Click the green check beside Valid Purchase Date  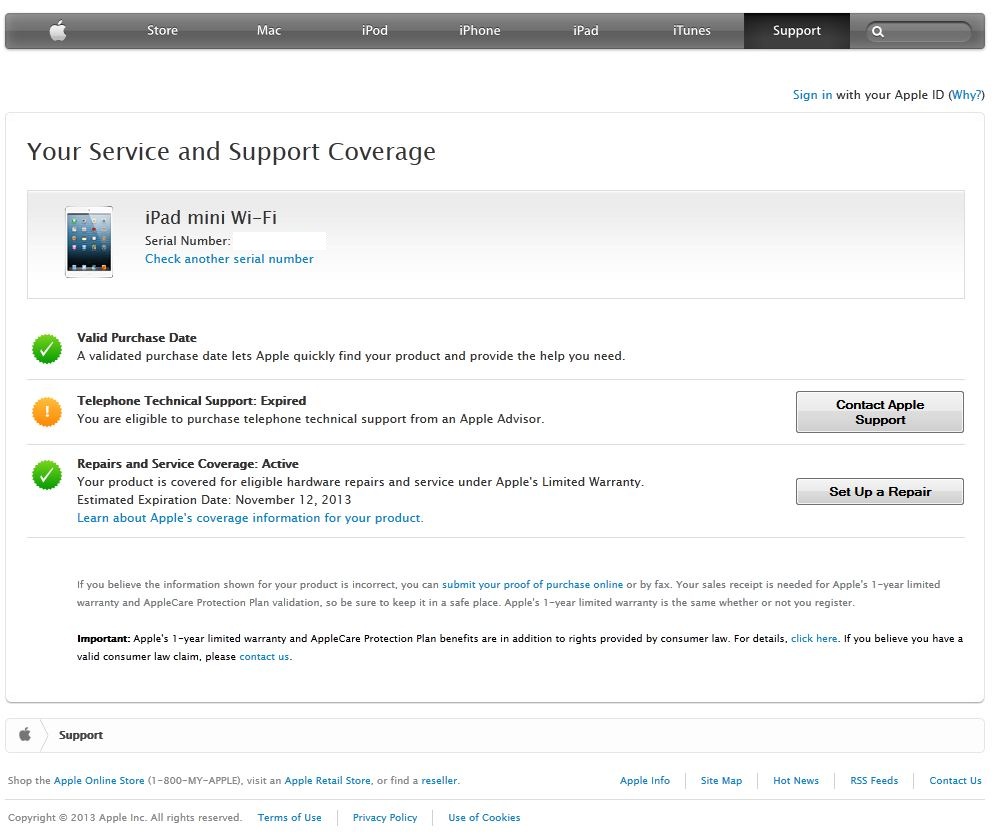click(x=47, y=349)
